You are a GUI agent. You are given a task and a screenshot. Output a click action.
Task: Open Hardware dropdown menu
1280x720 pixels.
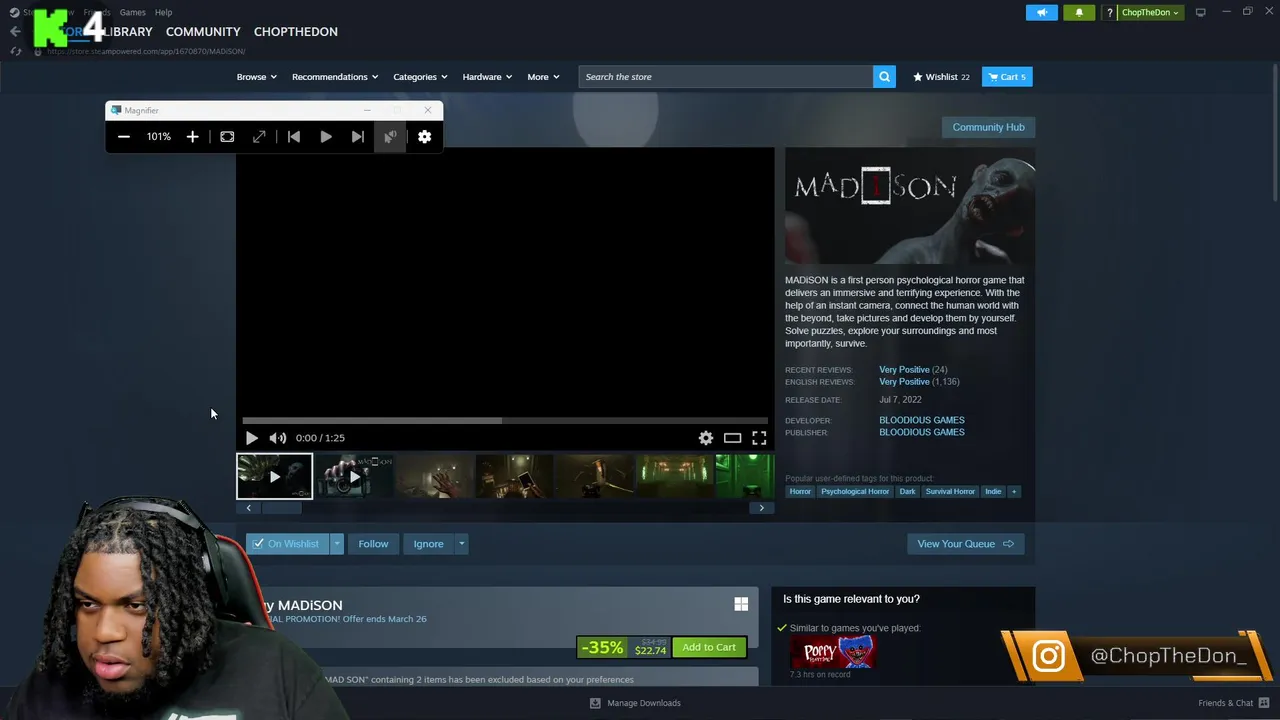pyautogui.click(x=487, y=77)
